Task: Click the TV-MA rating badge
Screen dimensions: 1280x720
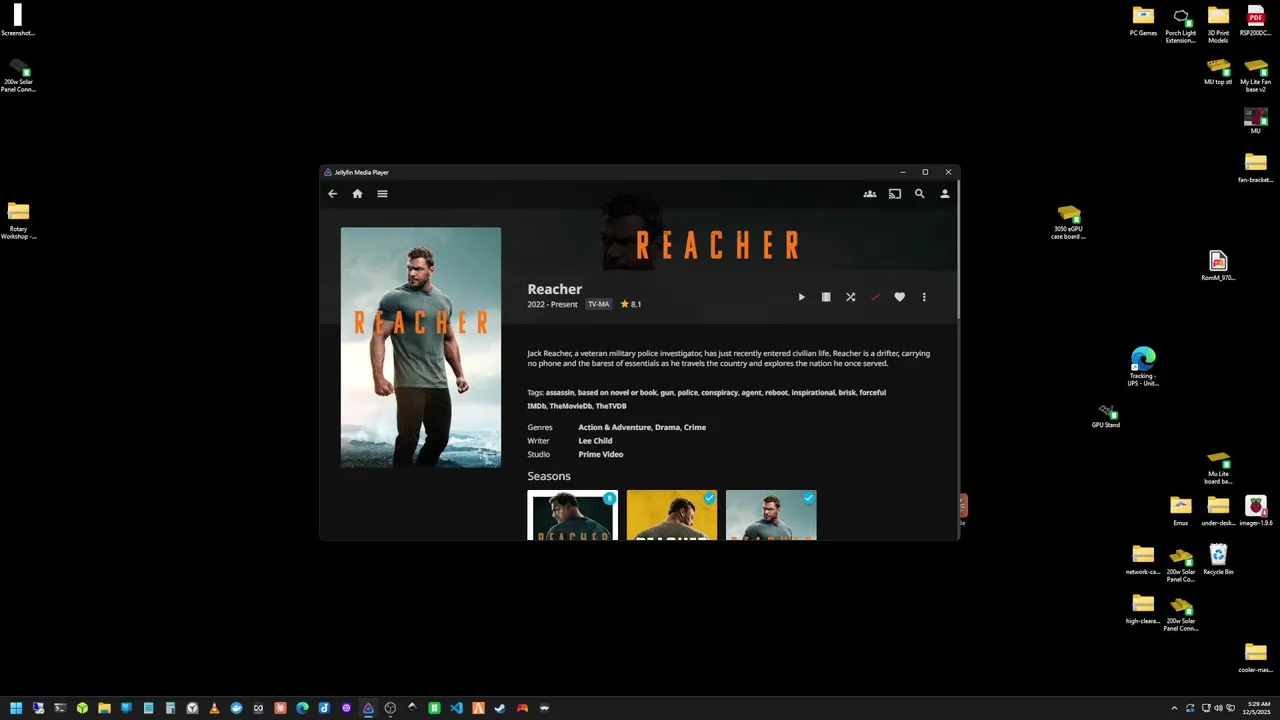Action: tap(598, 304)
